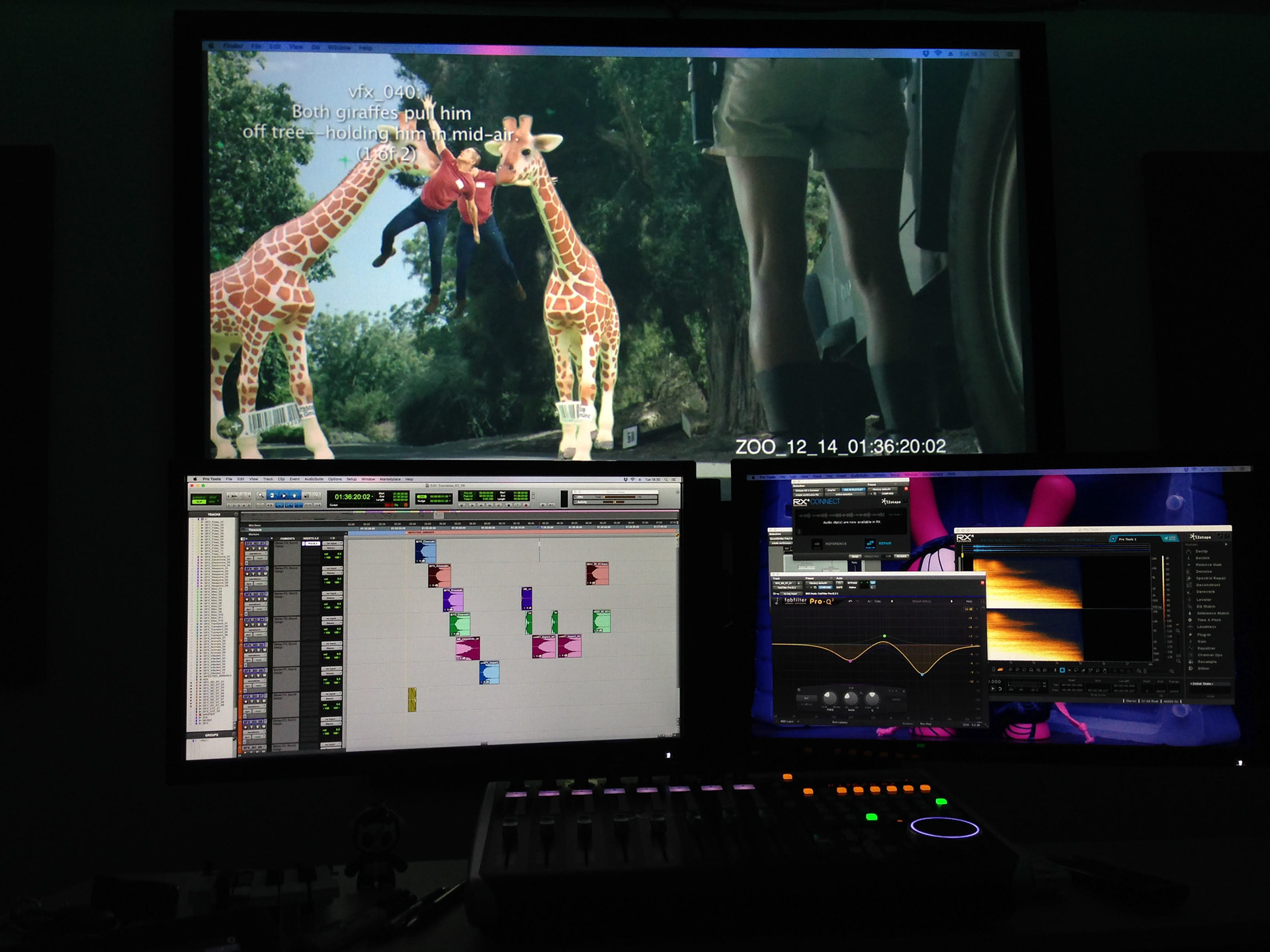This screenshot has width=1270, height=952.
Task: Click the Deconstruct module icon in RX
Action: [x=1190, y=585]
